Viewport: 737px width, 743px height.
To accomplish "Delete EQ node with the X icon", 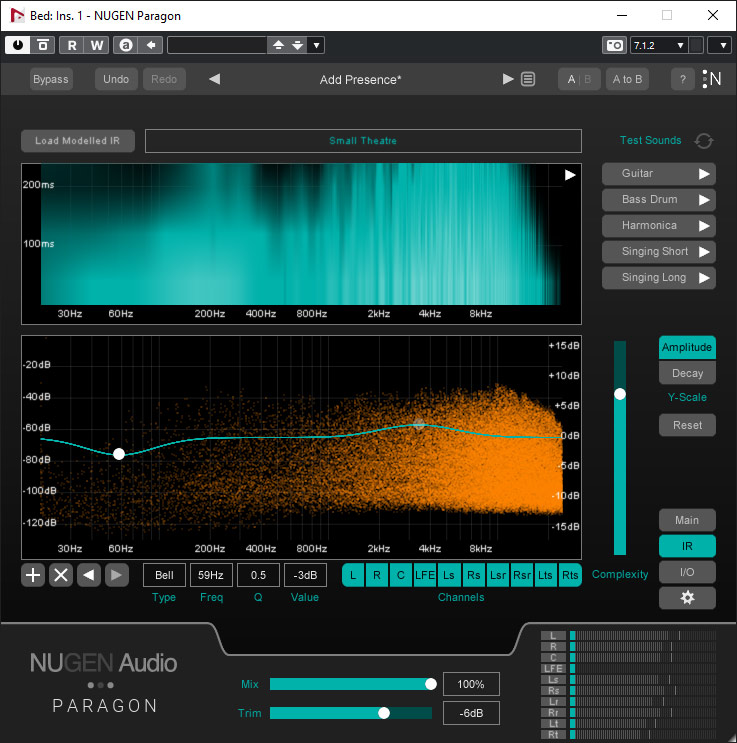I will [x=61, y=575].
